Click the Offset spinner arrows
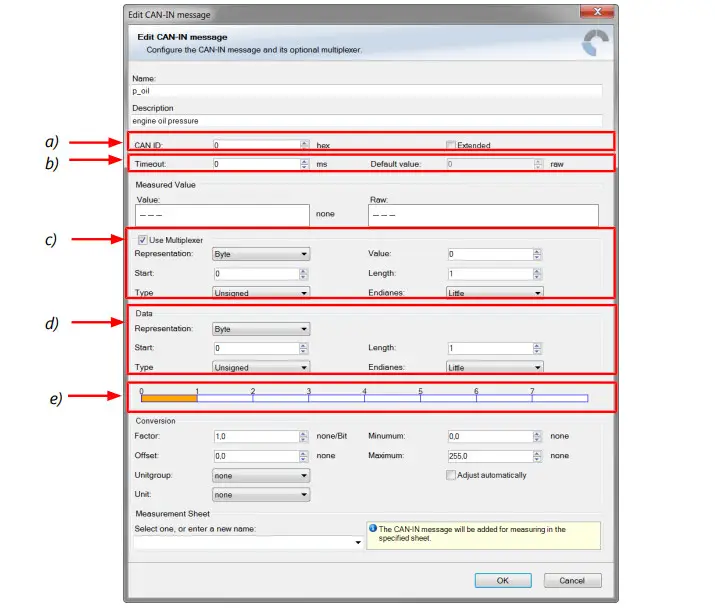 304,456
